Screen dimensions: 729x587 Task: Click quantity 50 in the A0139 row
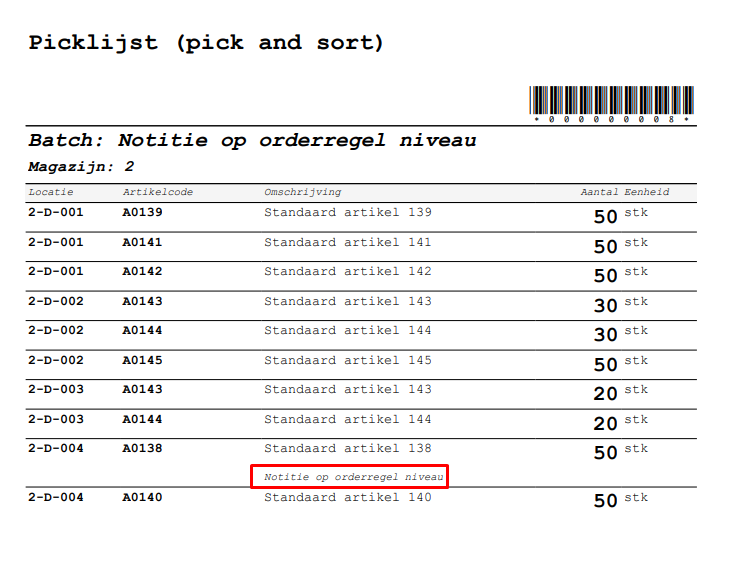tap(605, 217)
